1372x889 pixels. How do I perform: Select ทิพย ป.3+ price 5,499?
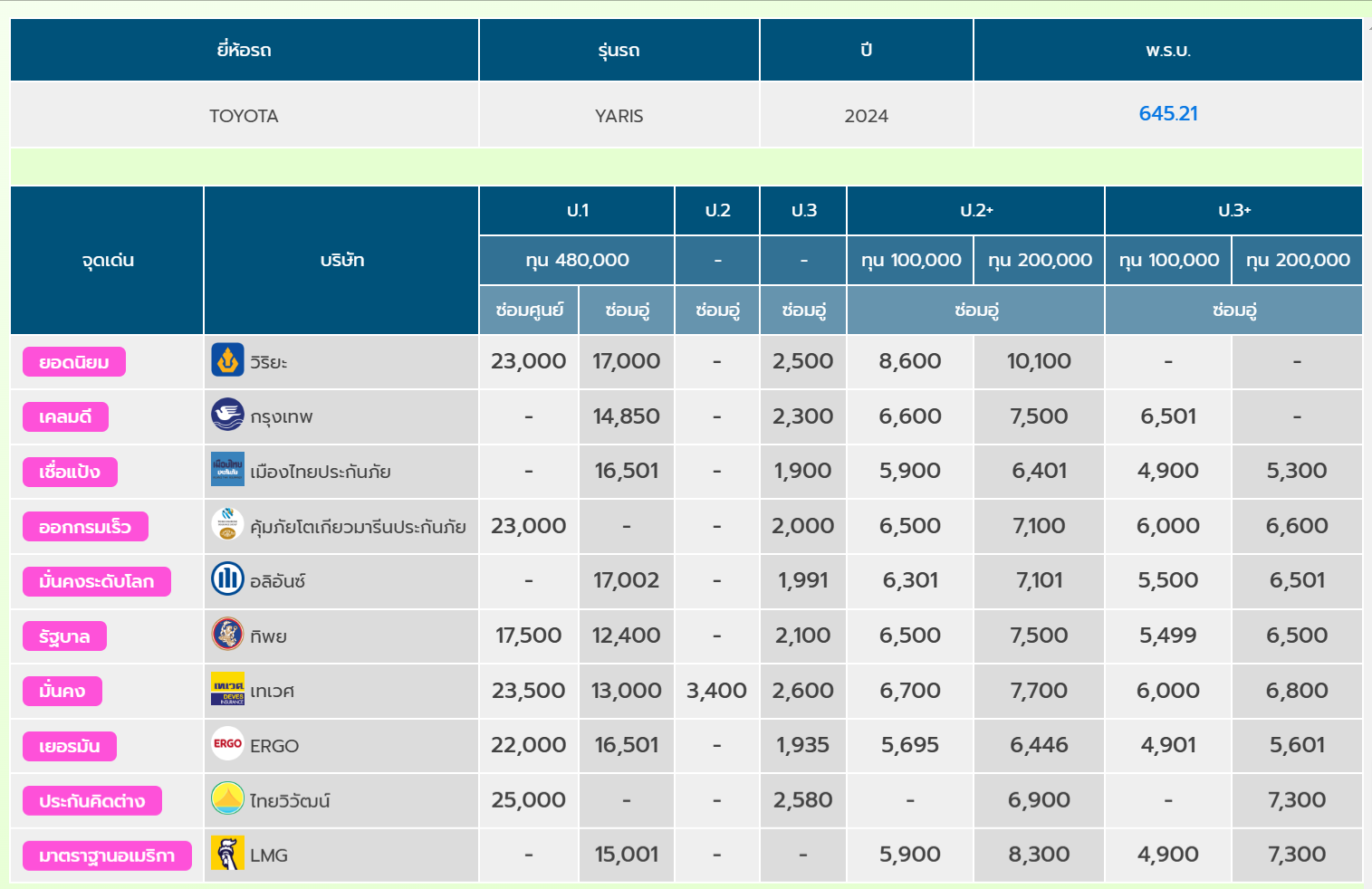tap(1168, 636)
